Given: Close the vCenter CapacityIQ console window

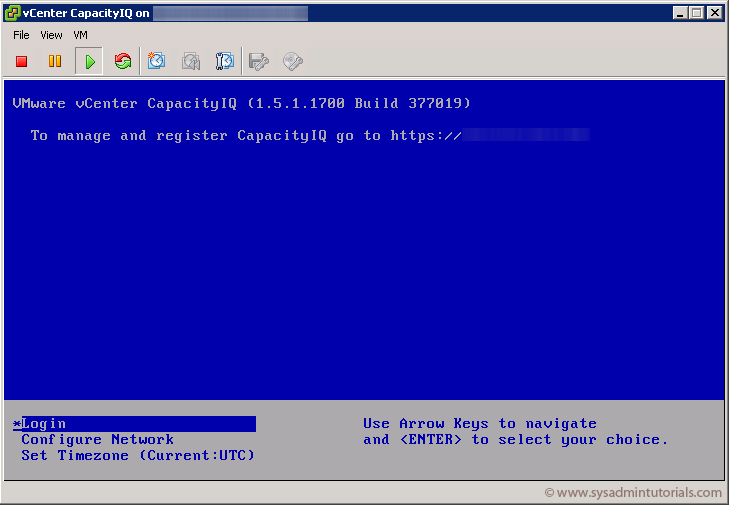Looking at the screenshot, I should [x=715, y=13].
